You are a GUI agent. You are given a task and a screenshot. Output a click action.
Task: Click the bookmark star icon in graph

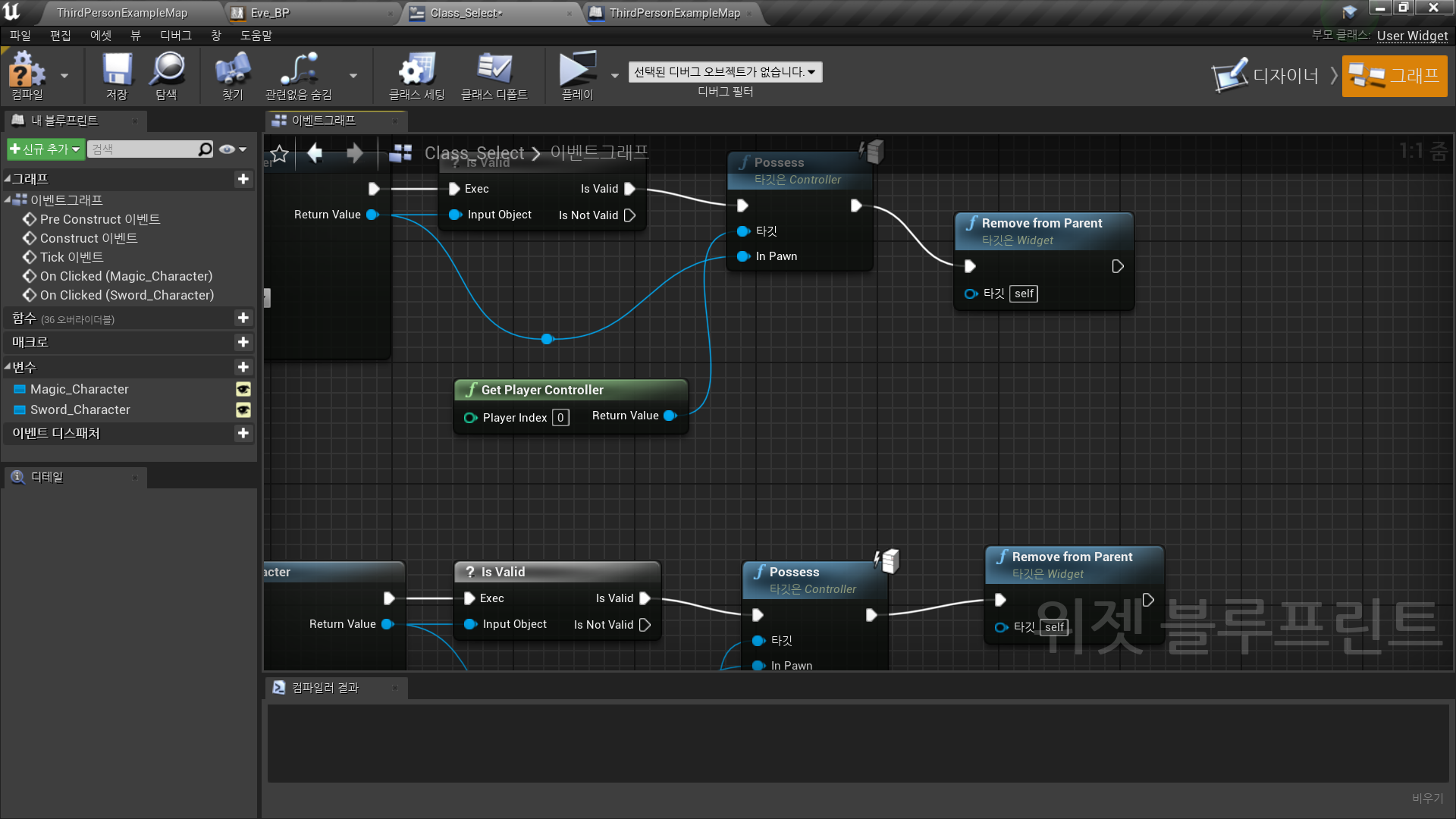pos(279,154)
